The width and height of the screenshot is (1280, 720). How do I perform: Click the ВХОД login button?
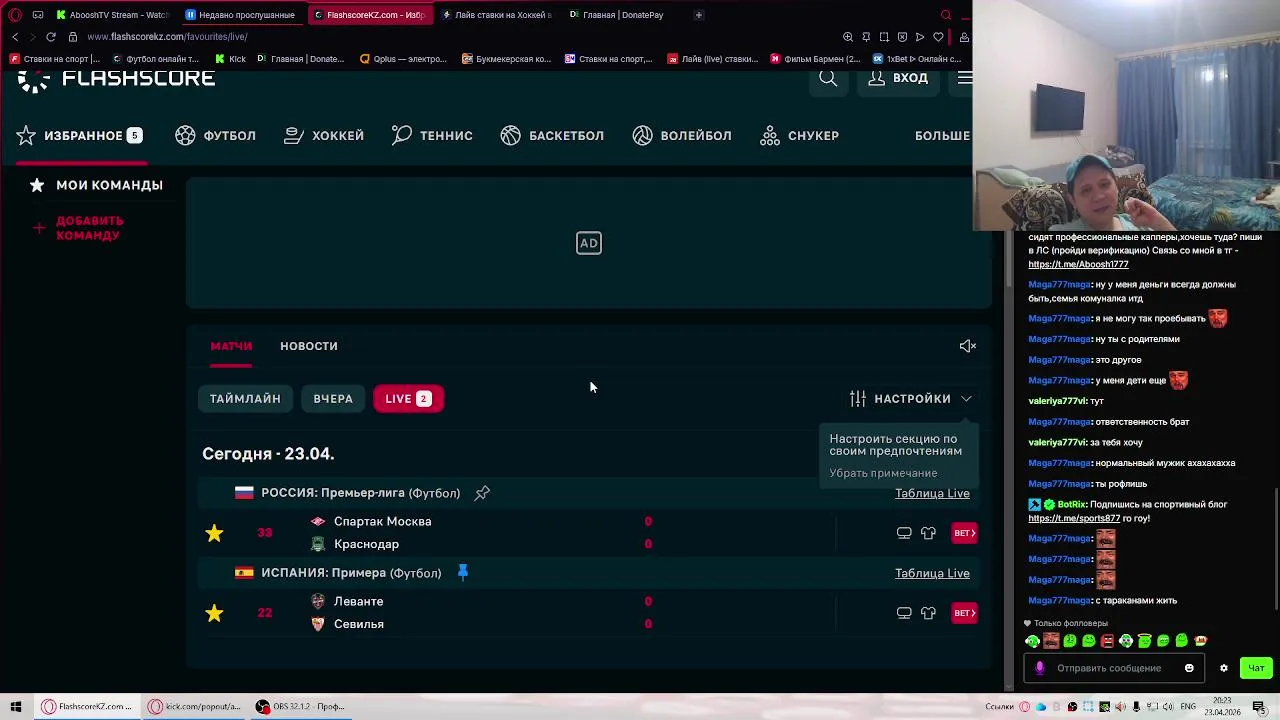(x=898, y=78)
